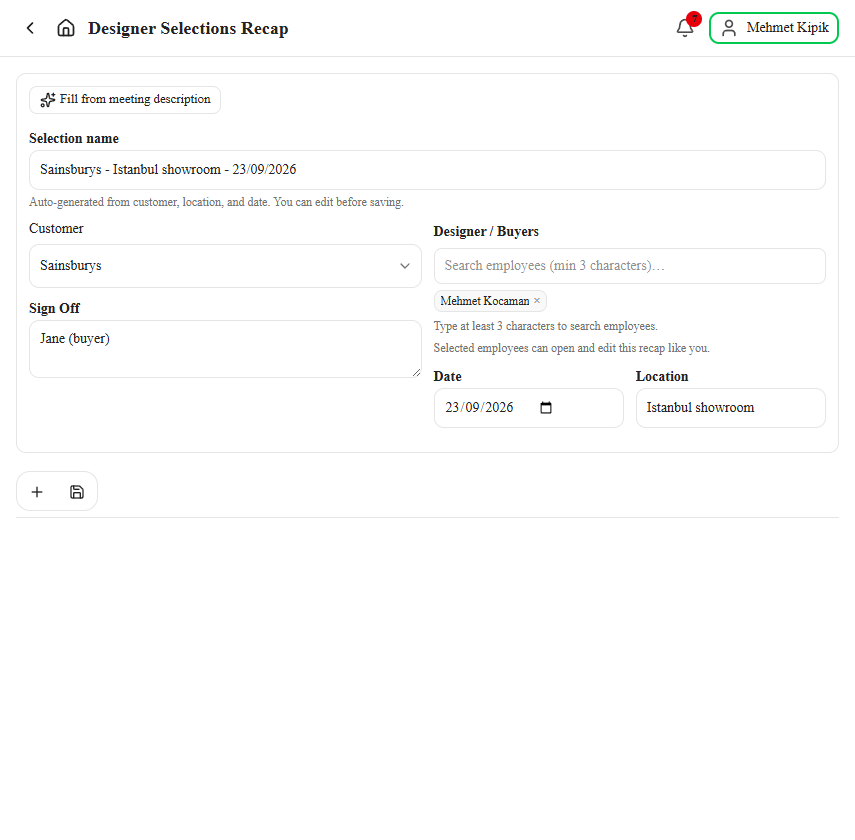Click the Selection name label
The height and width of the screenshot is (840, 855).
74,139
